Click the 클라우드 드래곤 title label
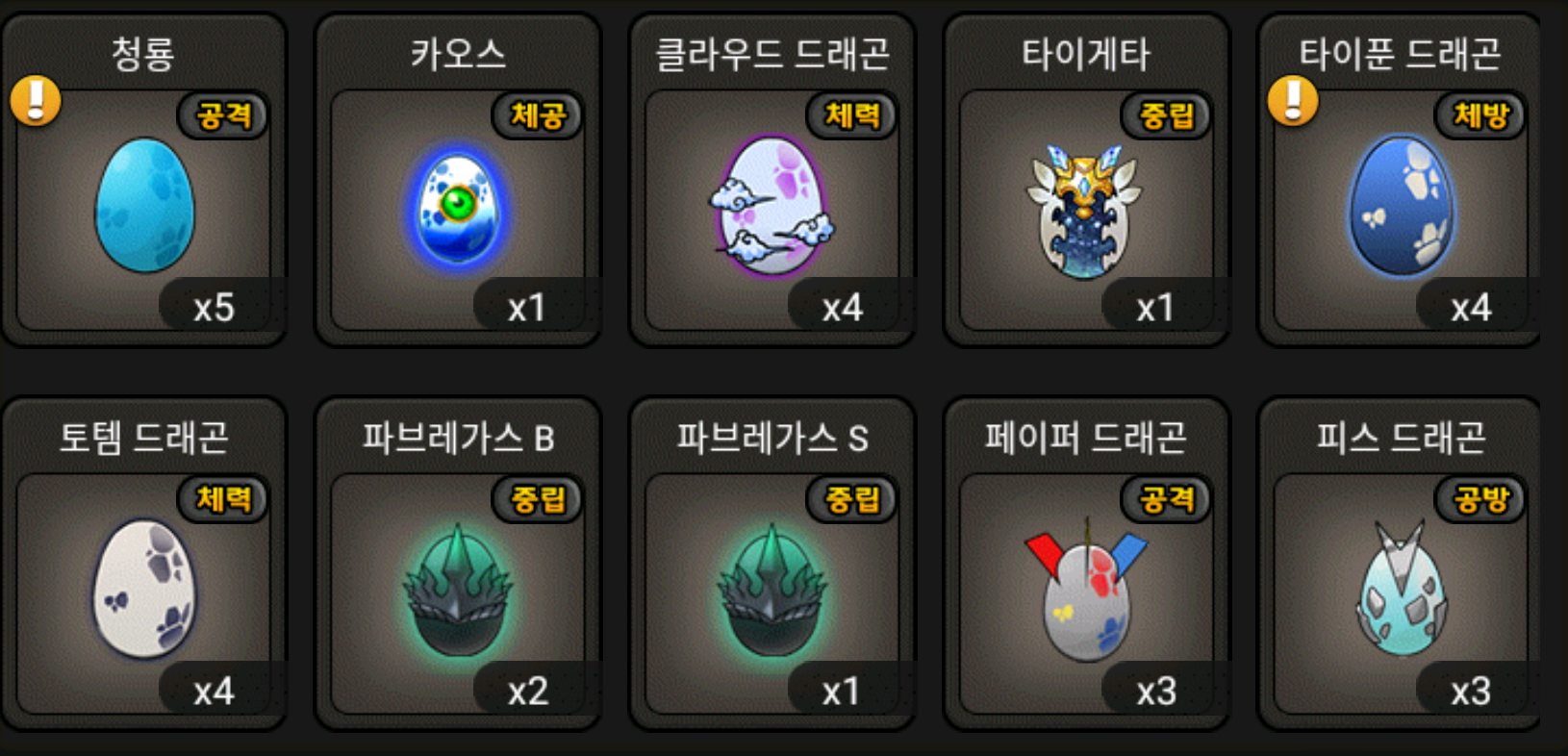 tap(772, 54)
